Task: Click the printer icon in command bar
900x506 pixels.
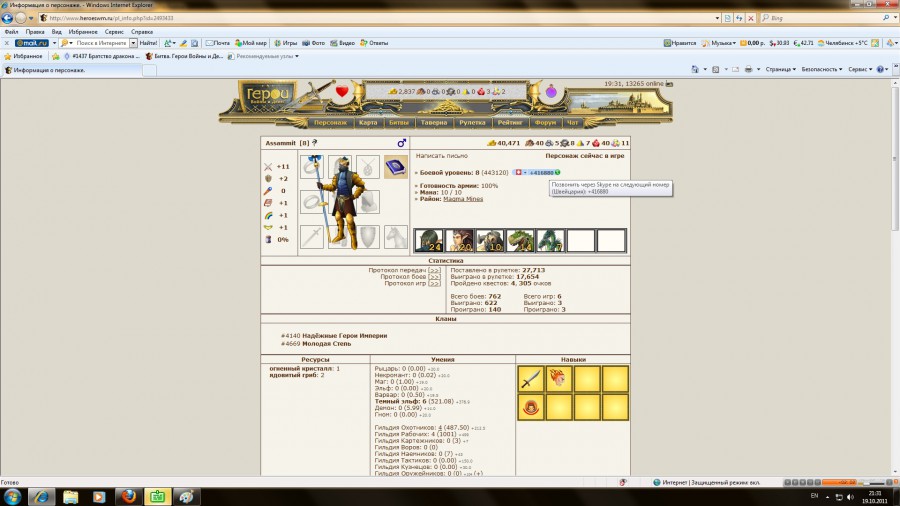Action: pos(748,69)
